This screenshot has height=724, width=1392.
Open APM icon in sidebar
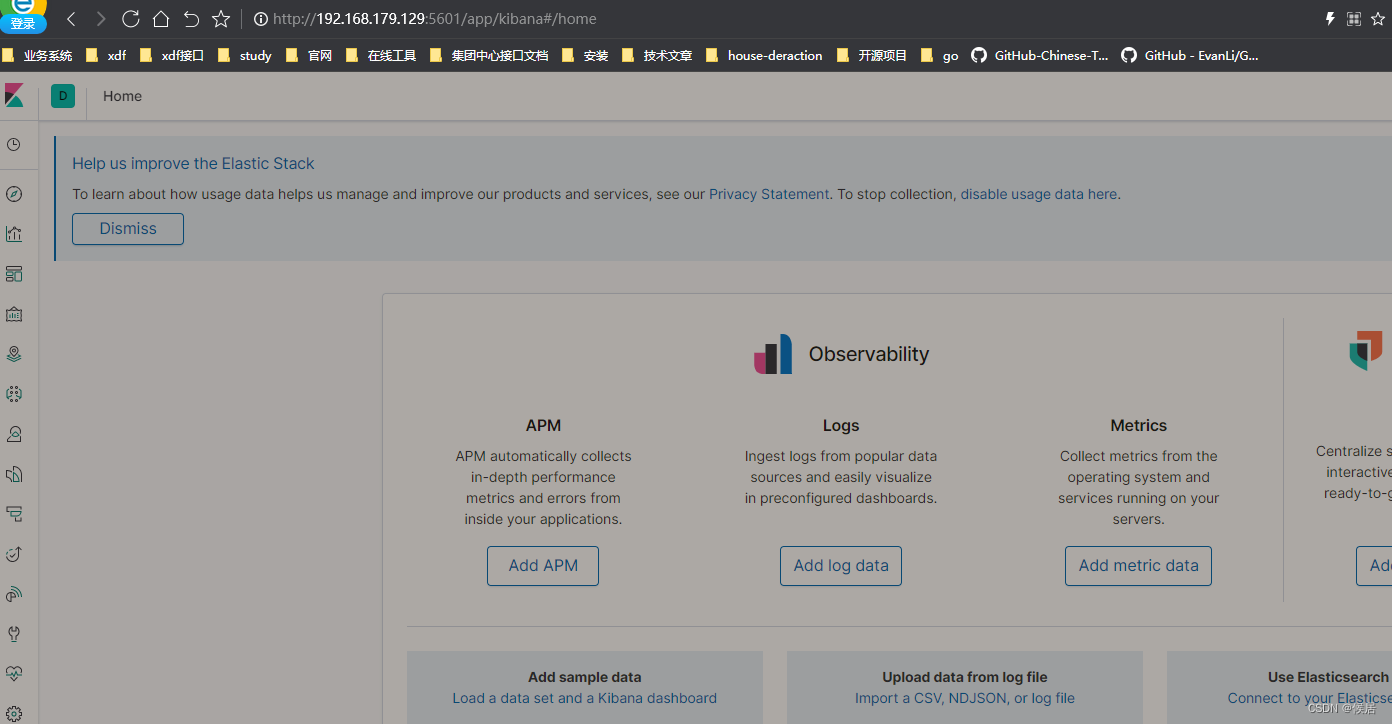coord(14,514)
